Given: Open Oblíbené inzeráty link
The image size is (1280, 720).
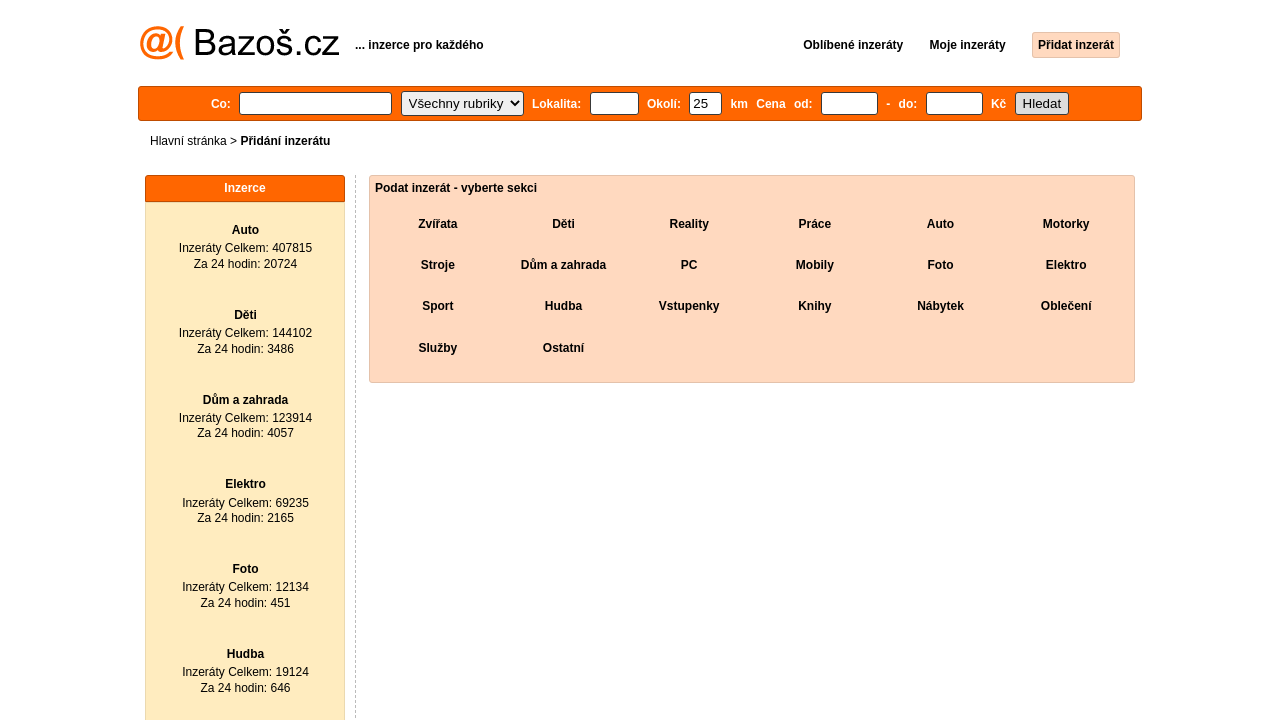Looking at the screenshot, I should (x=853, y=45).
